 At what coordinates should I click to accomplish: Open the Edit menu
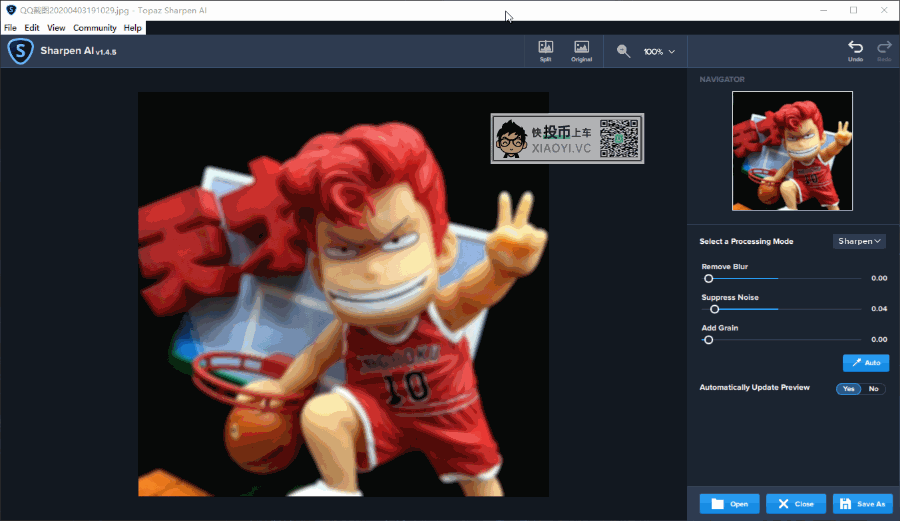32,28
